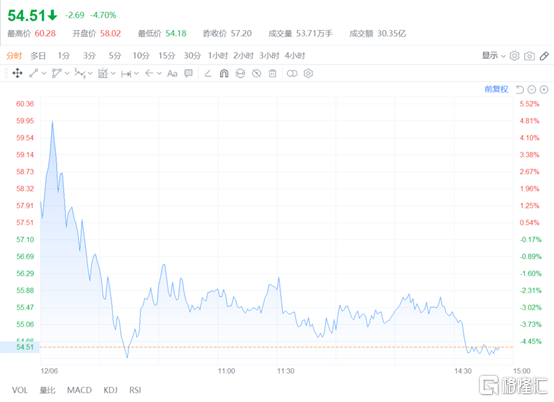Expand the arrow tool options chevron
The height and width of the screenshot is (402, 554).
(159, 73)
